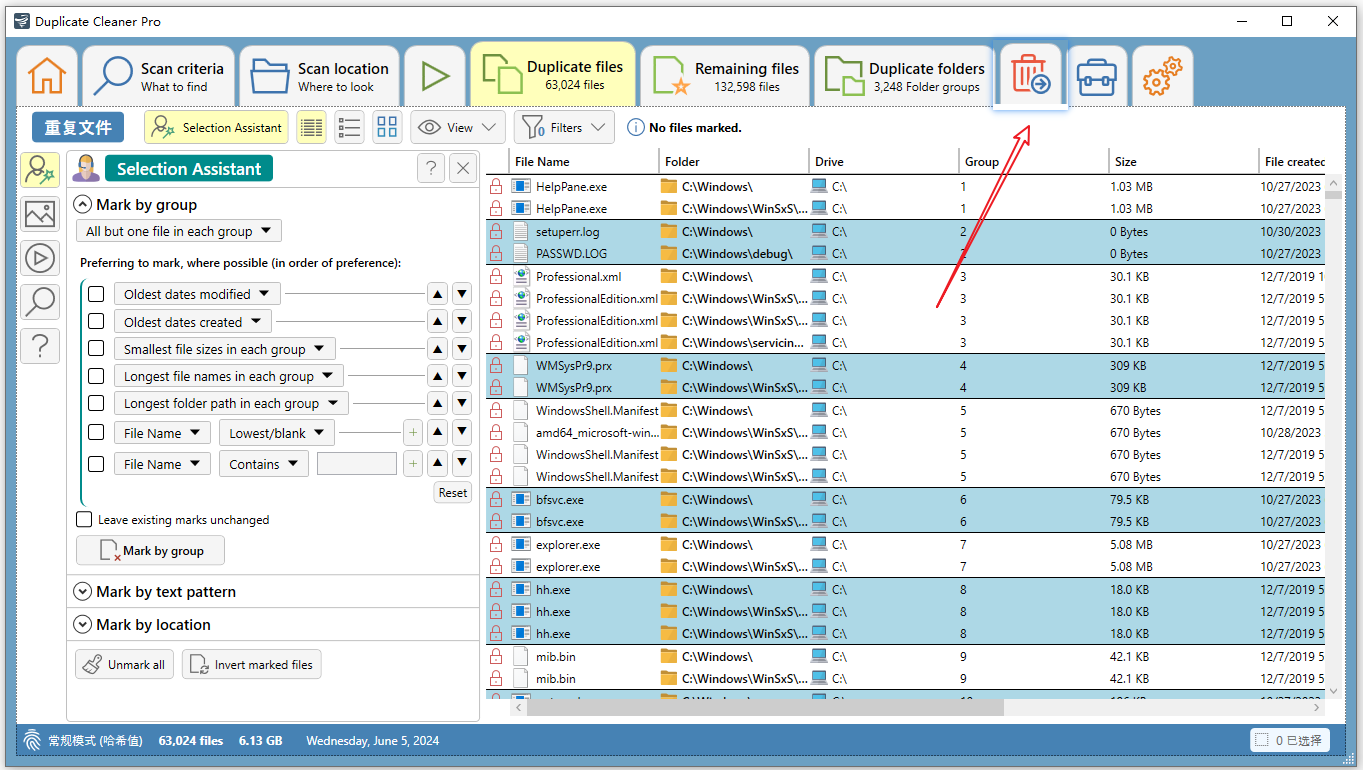Open the file removal trash icon tab
Image resolution: width=1363 pixels, height=770 pixels.
[x=1030, y=76]
